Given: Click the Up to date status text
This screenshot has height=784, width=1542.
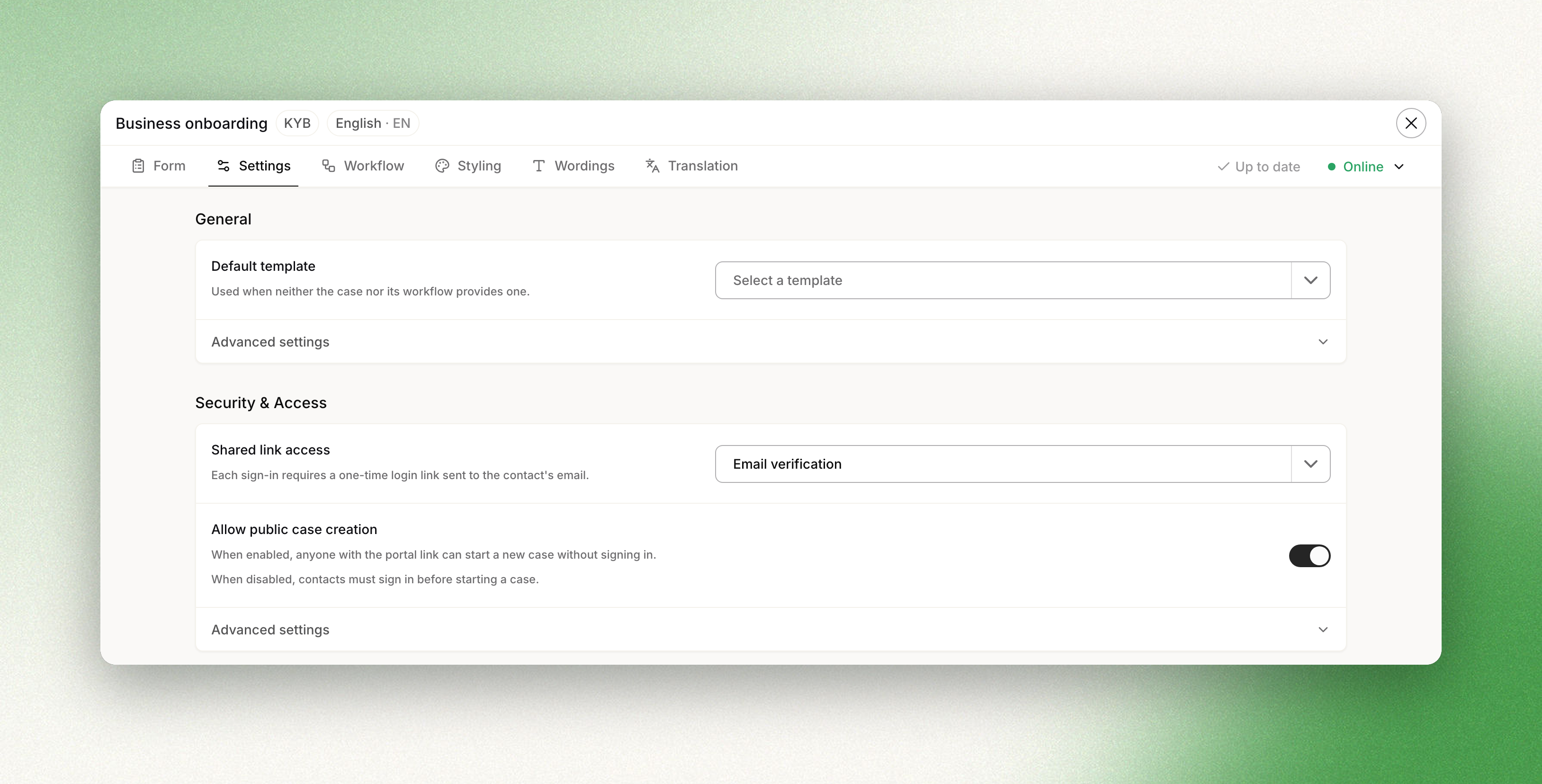Looking at the screenshot, I should pyautogui.click(x=1267, y=166).
